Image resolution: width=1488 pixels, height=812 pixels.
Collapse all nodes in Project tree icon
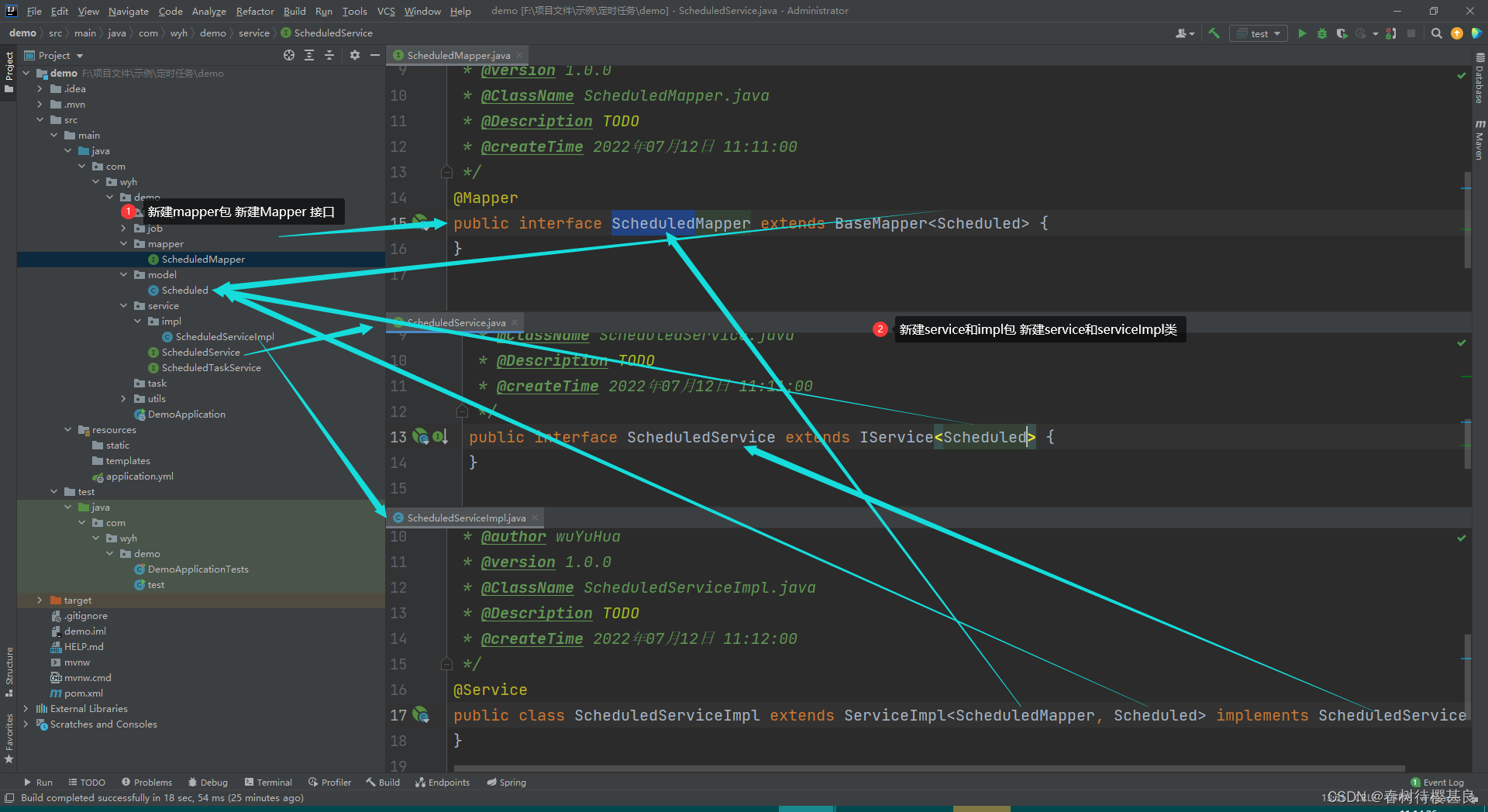pos(329,55)
